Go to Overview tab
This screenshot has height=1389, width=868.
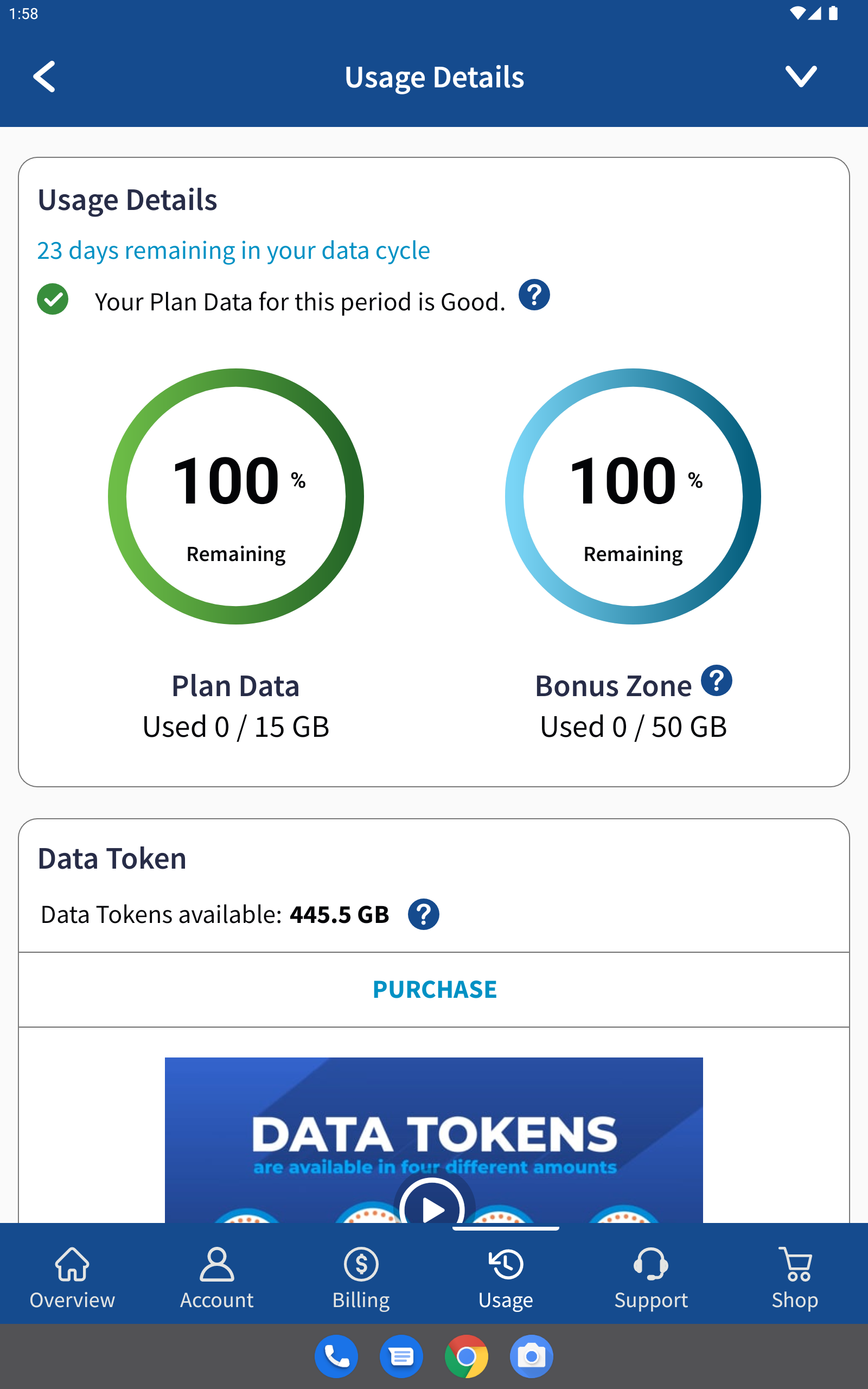point(72,1278)
